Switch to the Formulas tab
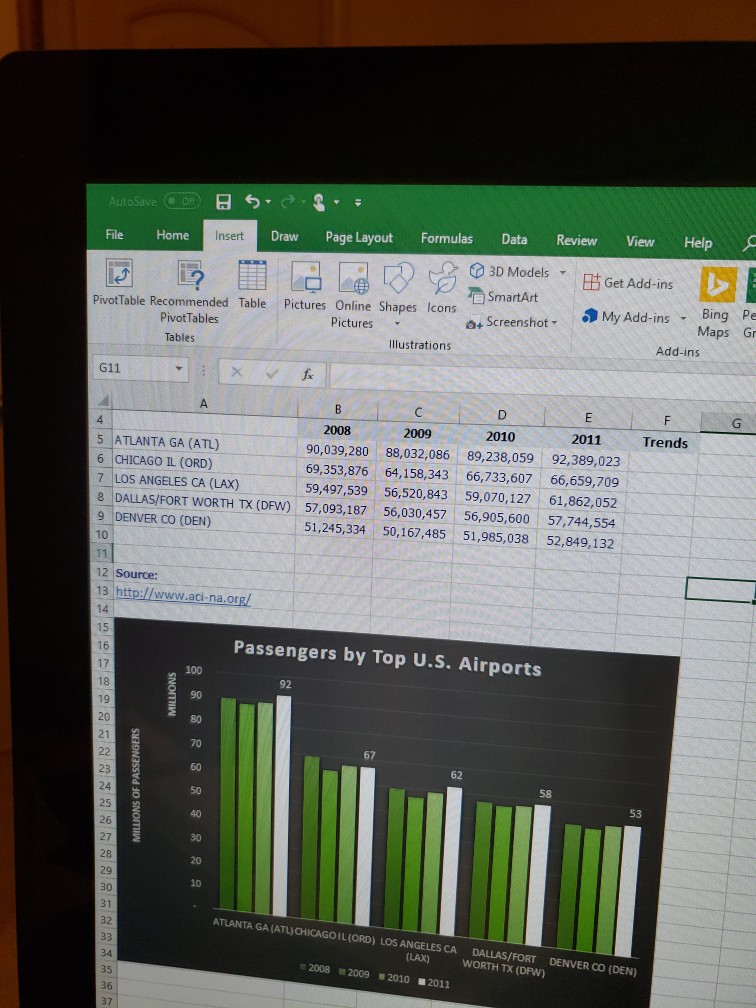756x1008 pixels. pyautogui.click(x=447, y=238)
